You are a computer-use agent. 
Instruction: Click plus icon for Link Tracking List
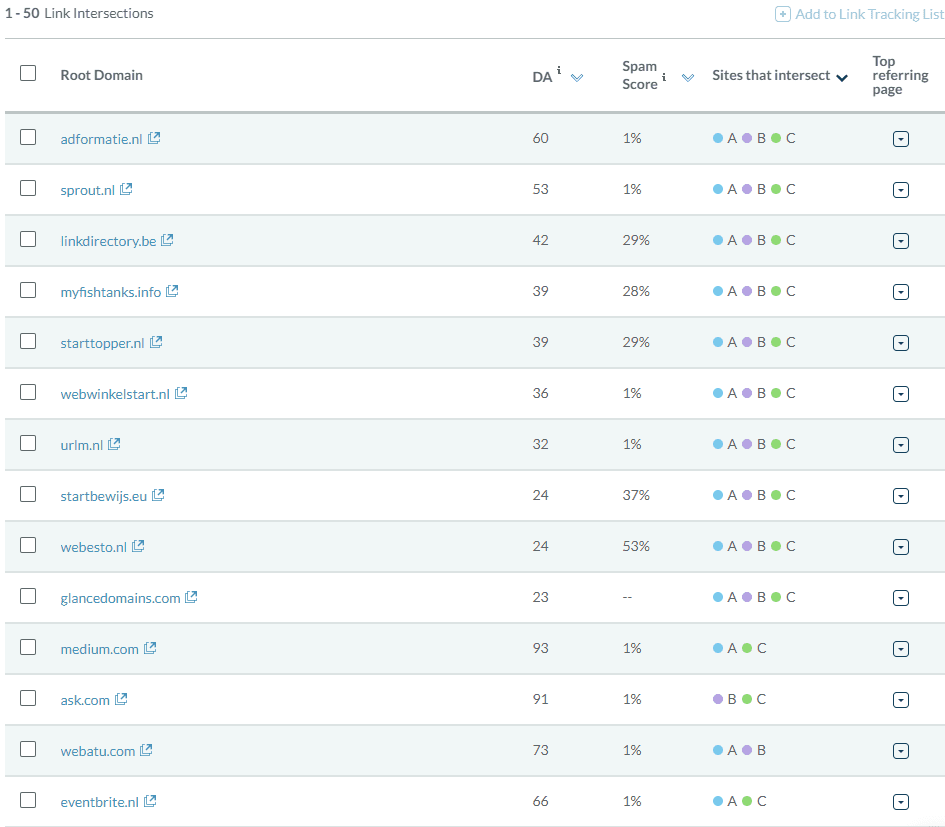782,14
